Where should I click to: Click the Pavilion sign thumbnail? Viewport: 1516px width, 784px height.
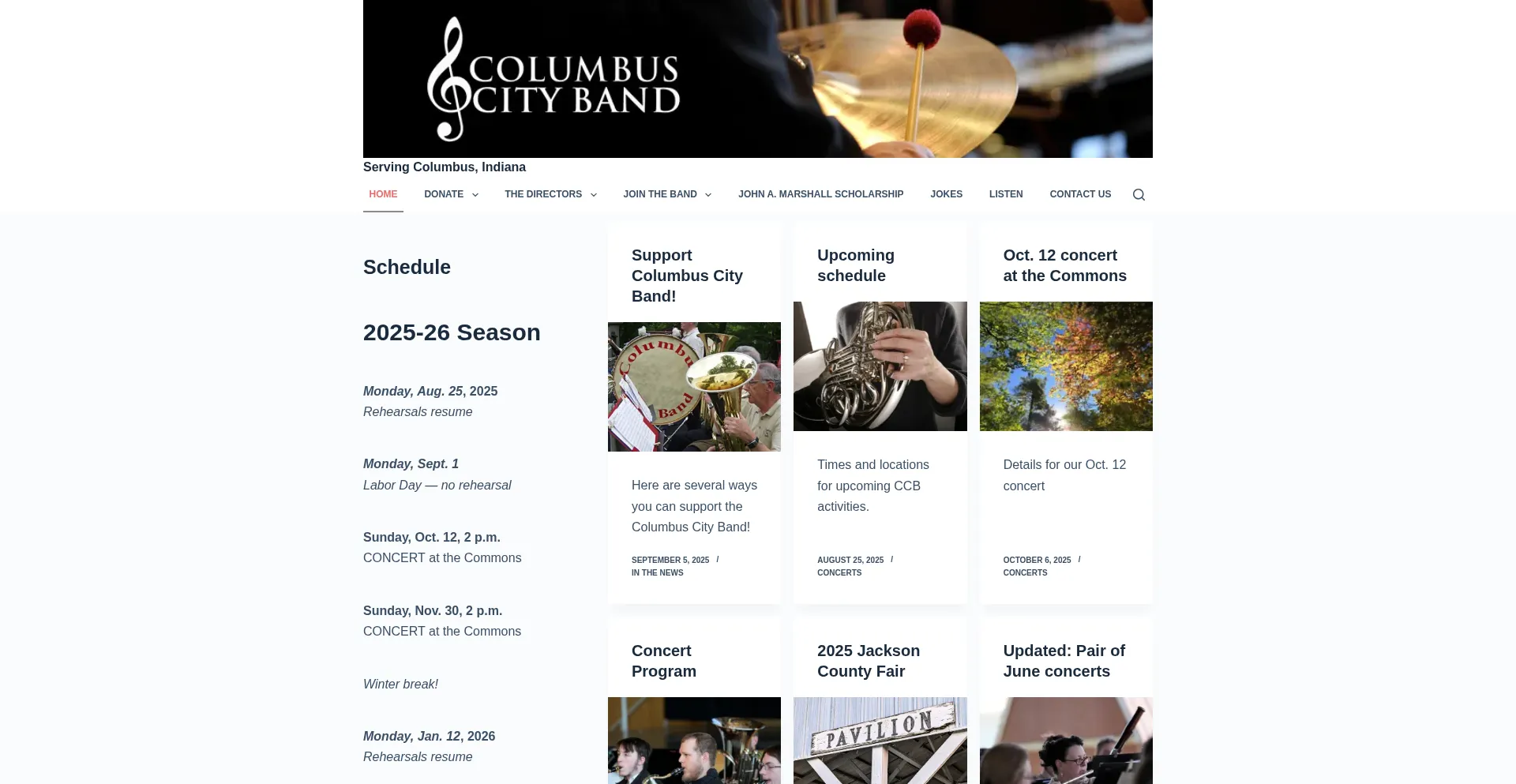point(880,741)
